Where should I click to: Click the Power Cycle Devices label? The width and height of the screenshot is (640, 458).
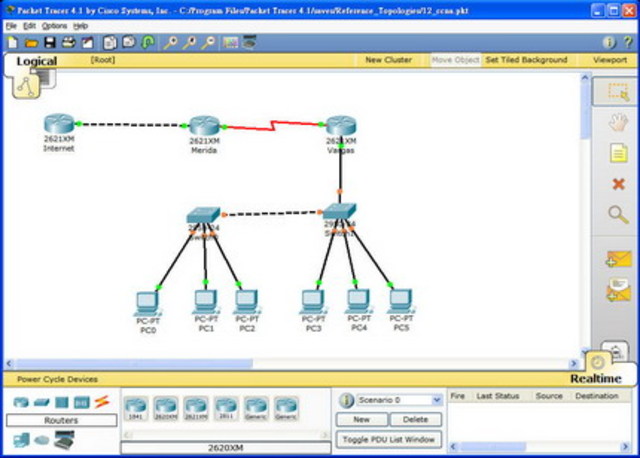[x=57, y=379]
